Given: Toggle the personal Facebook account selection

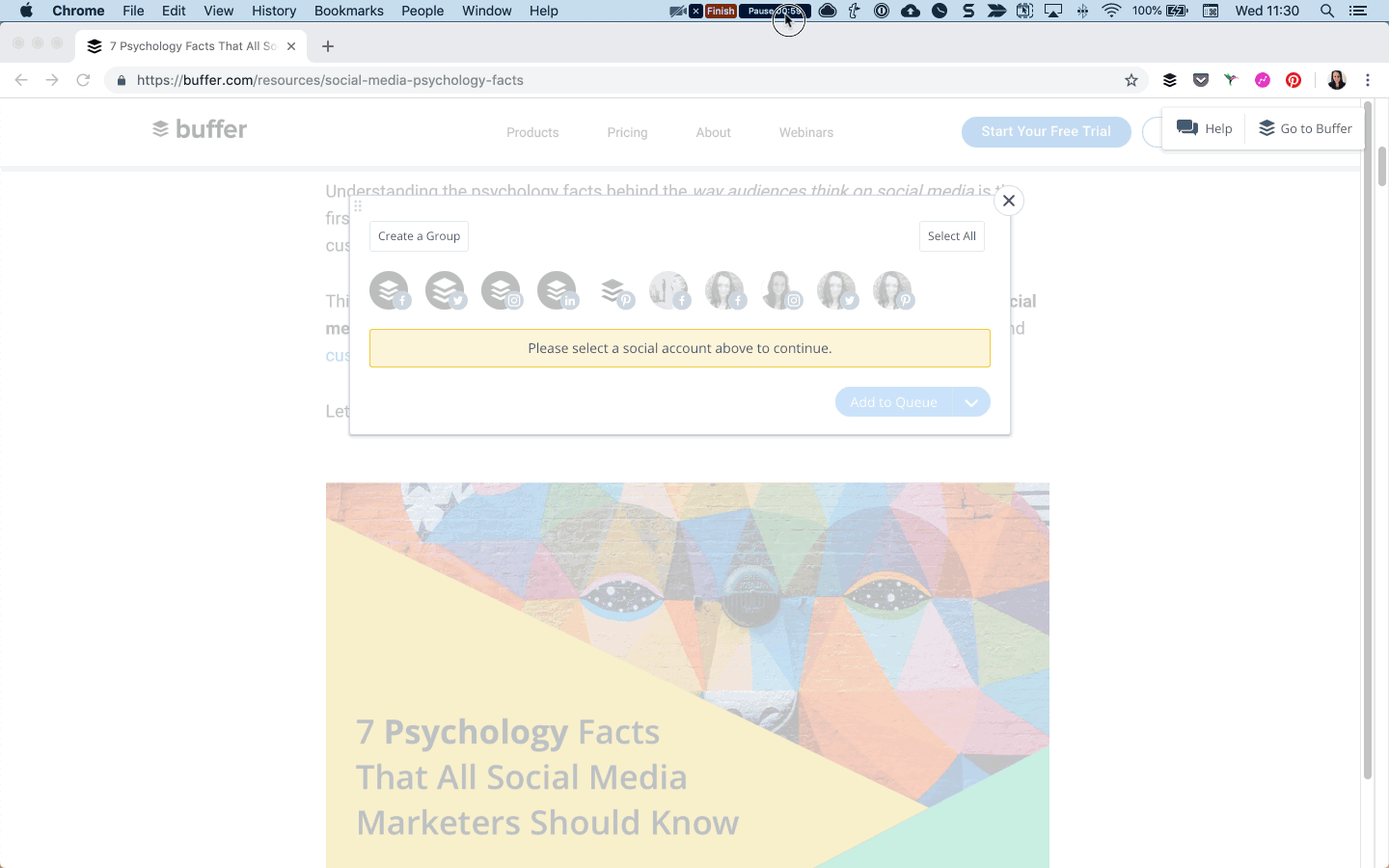Looking at the screenshot, I should (669, 289).
